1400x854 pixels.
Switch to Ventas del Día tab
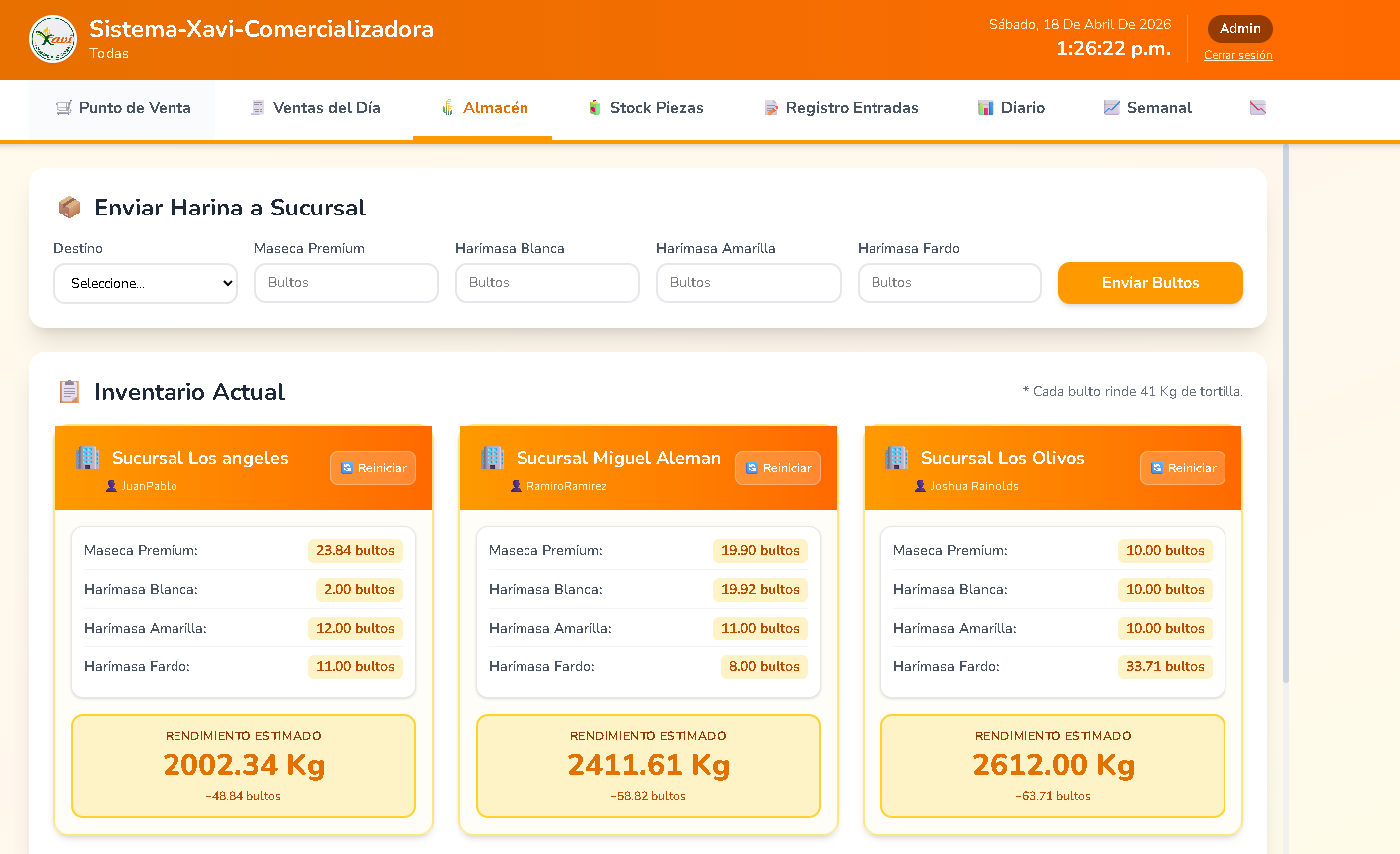pyautogui.click(x=315, y=108)
